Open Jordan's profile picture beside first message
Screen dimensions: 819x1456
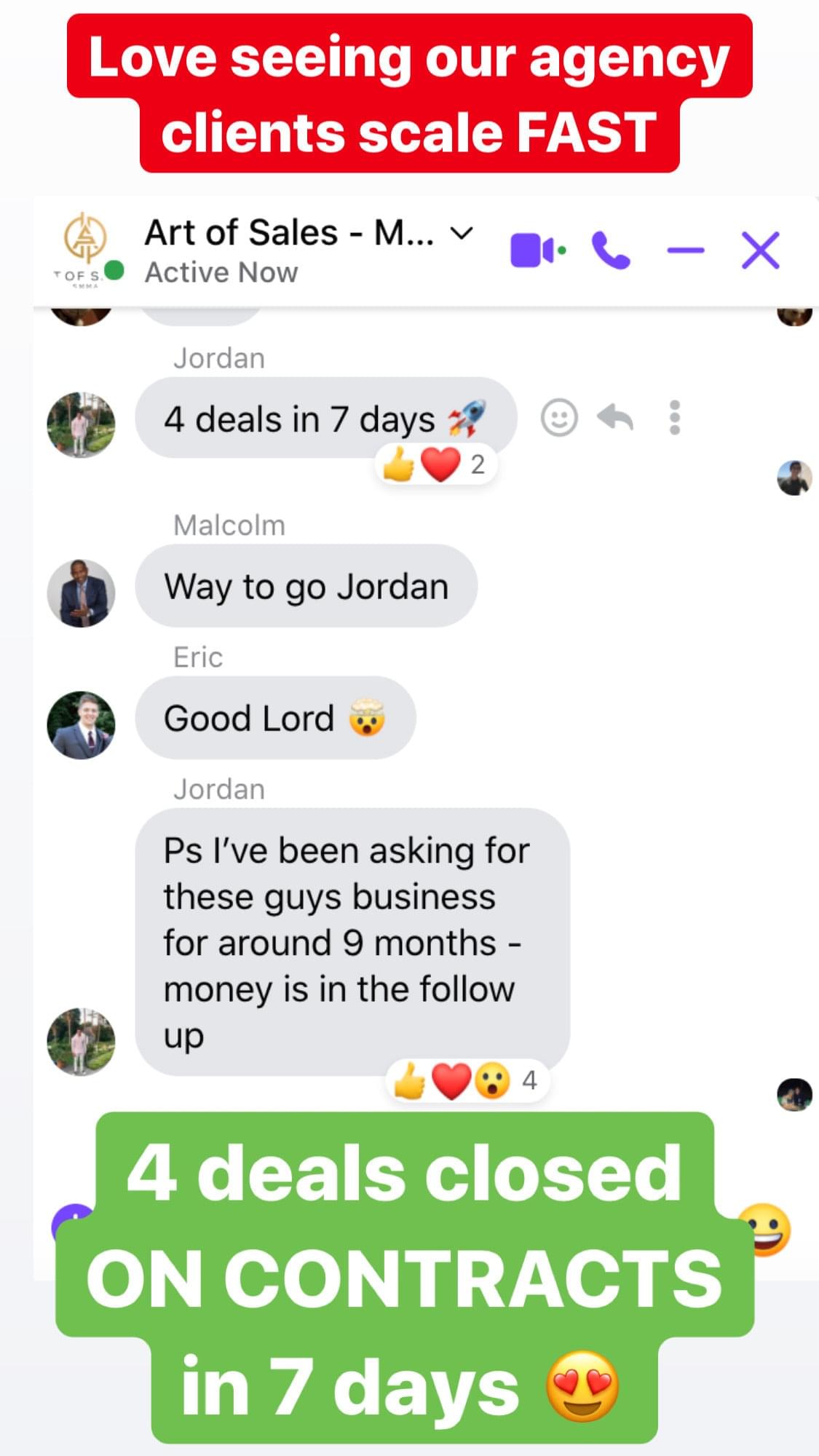point(81,425)
